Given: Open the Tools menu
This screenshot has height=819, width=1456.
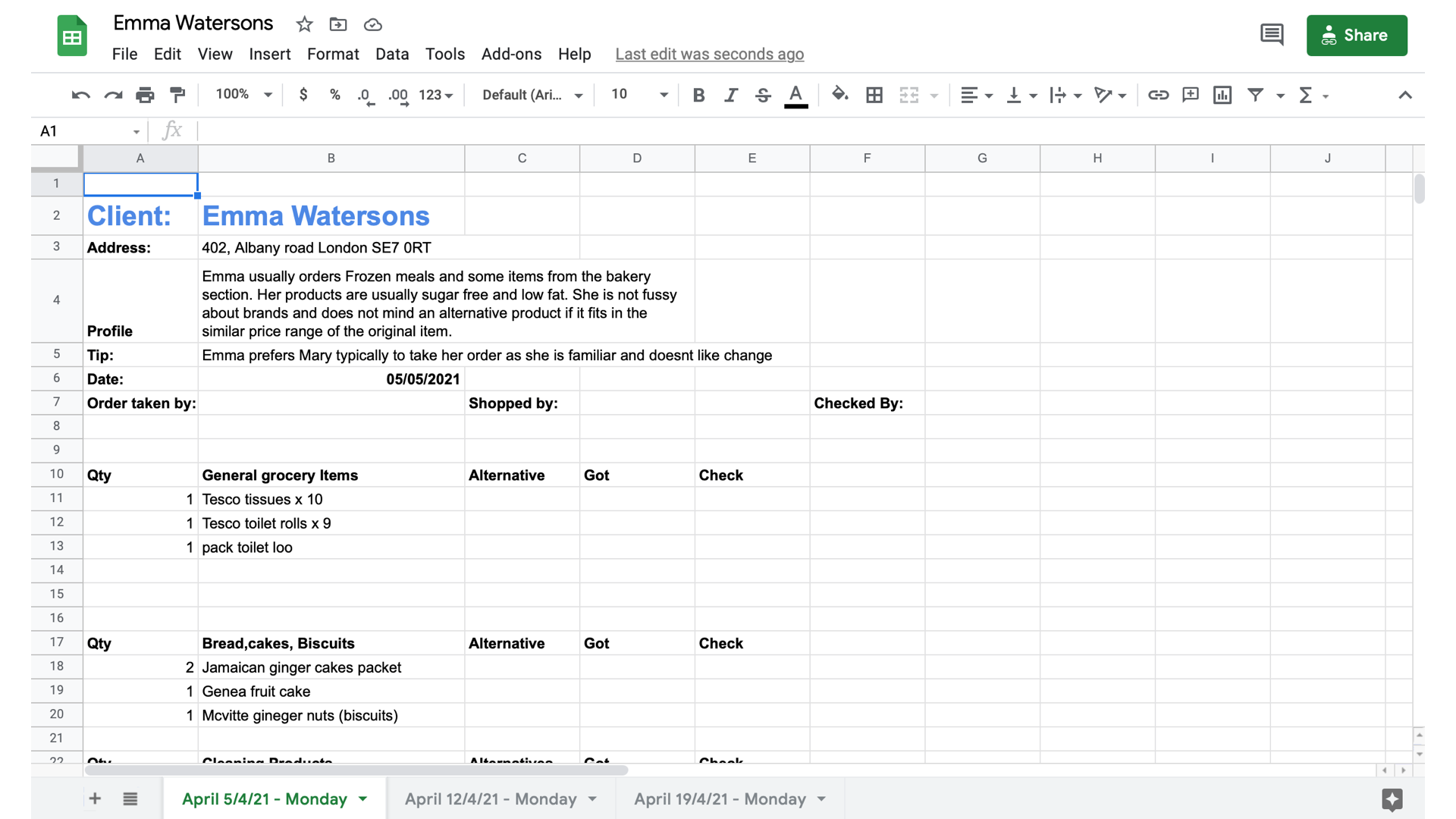Looking at the screenshot, I should pyautogui.click(x=444, y=54).
